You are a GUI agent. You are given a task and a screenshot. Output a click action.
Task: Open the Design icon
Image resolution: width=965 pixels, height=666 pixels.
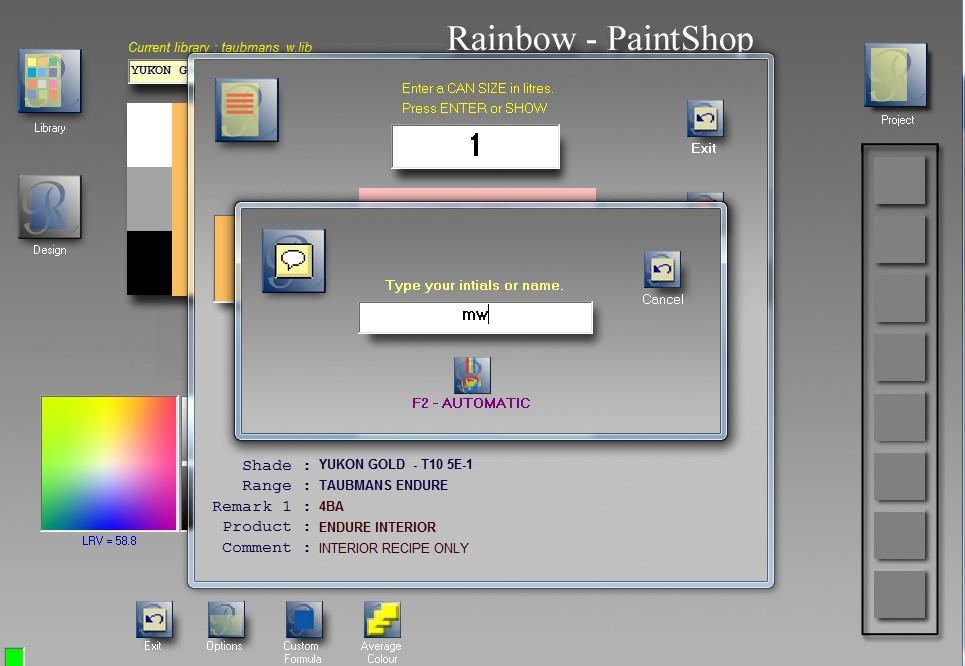pyautogui.click(x=49, y=207)
